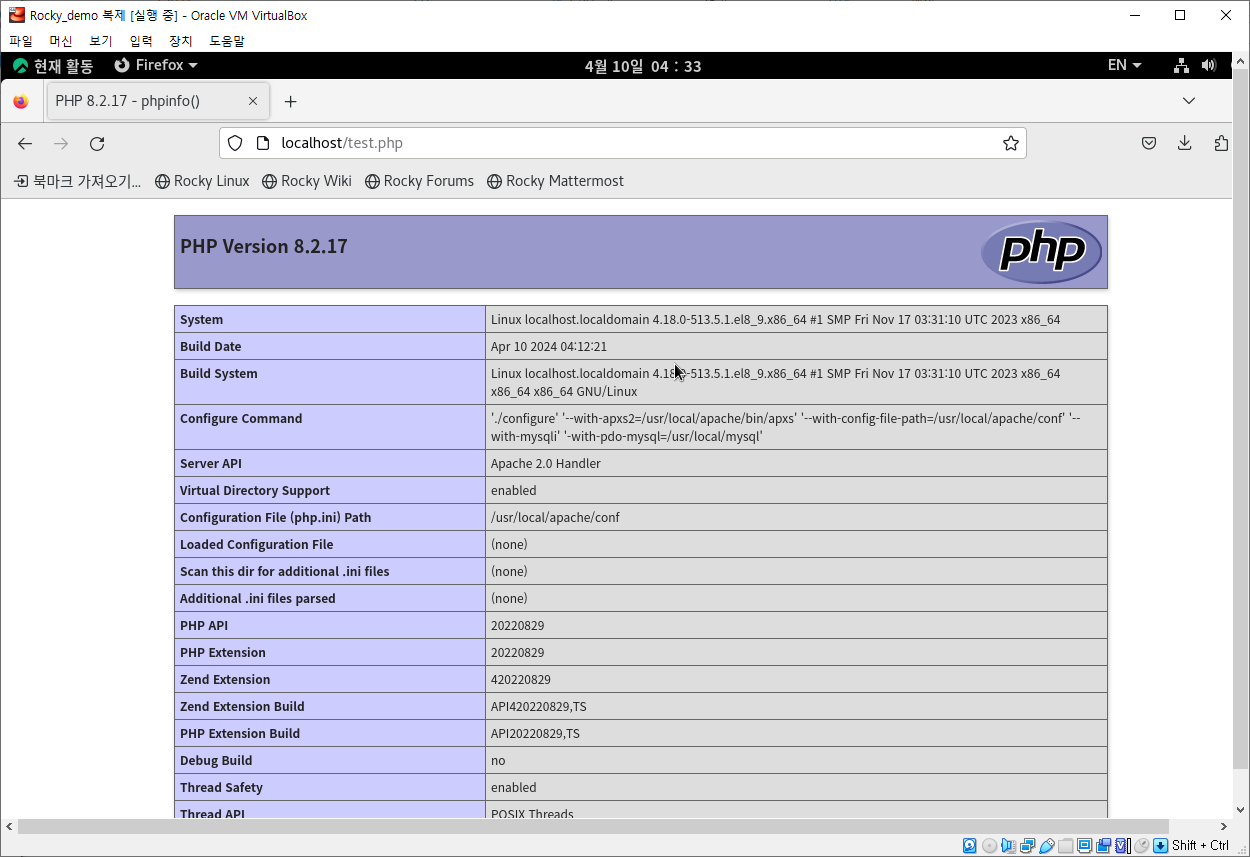
Task: Open a new tab with plus button
Action: (x=290, y=101)
